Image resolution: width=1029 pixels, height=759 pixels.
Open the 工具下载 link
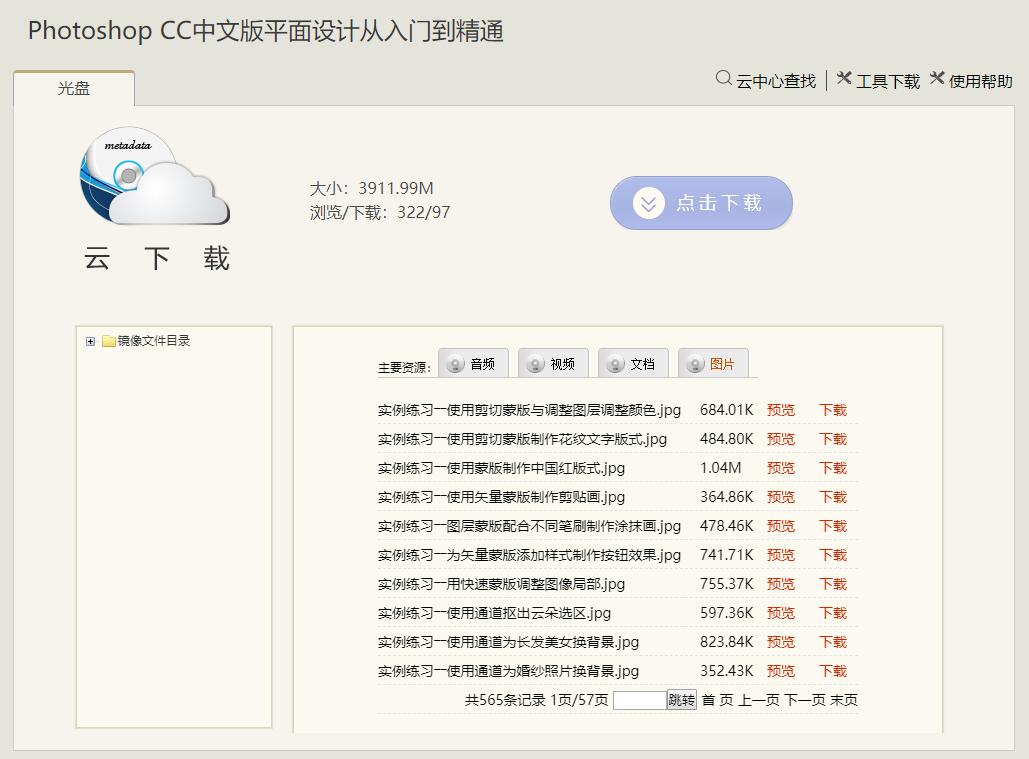(x=888, y=81)
